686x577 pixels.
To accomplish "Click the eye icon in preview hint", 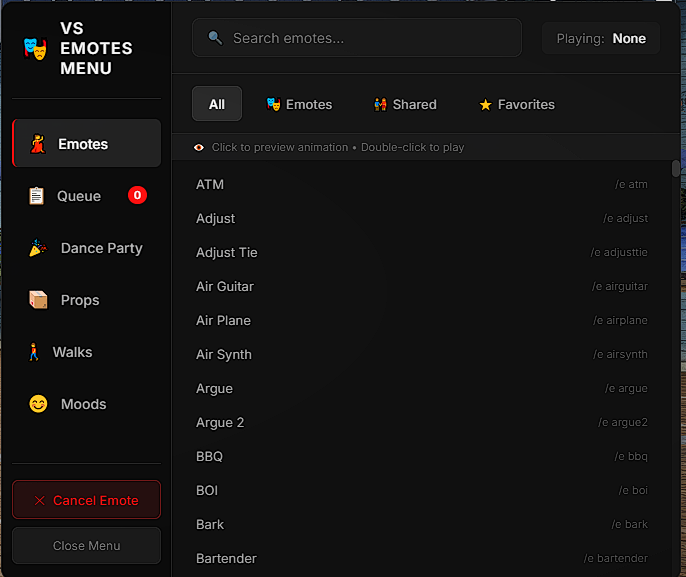I will tap(199, 147).
